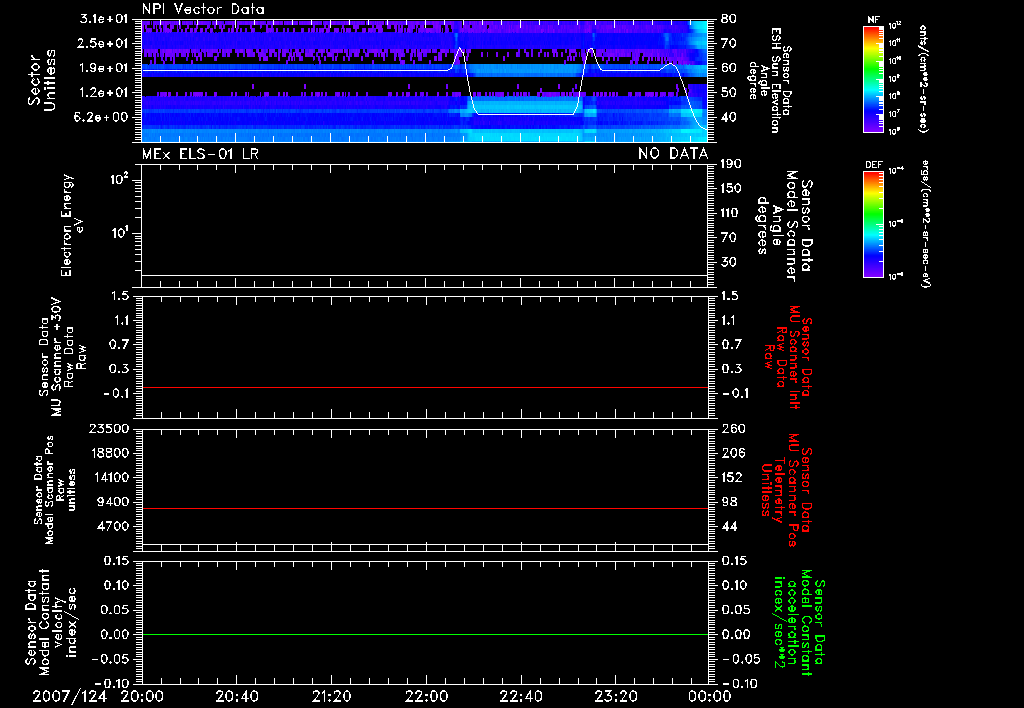Click the 206 telemetry tick value
1024x708 pixels.
731,453
